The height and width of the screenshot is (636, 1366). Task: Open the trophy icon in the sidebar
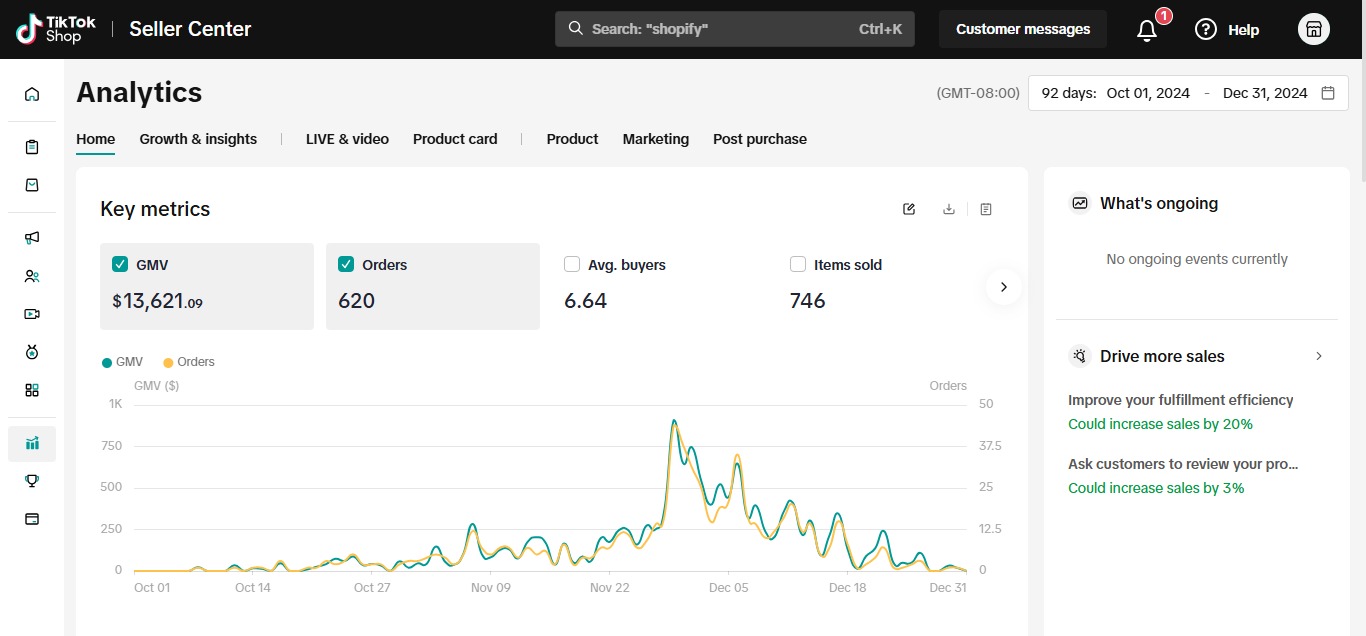coord(32,481)
